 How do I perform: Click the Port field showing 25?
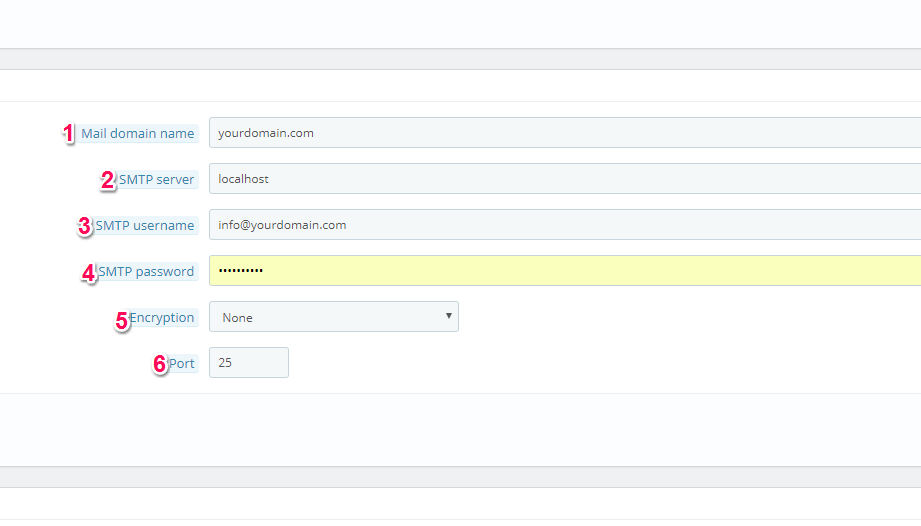pyautogui.click(x=248, y=362)
